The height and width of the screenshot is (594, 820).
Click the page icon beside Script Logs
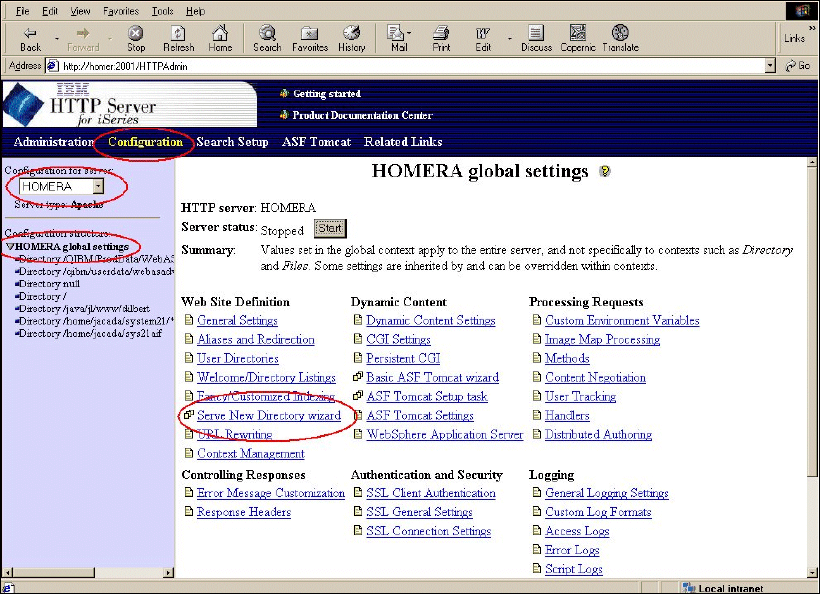[537, 568]
